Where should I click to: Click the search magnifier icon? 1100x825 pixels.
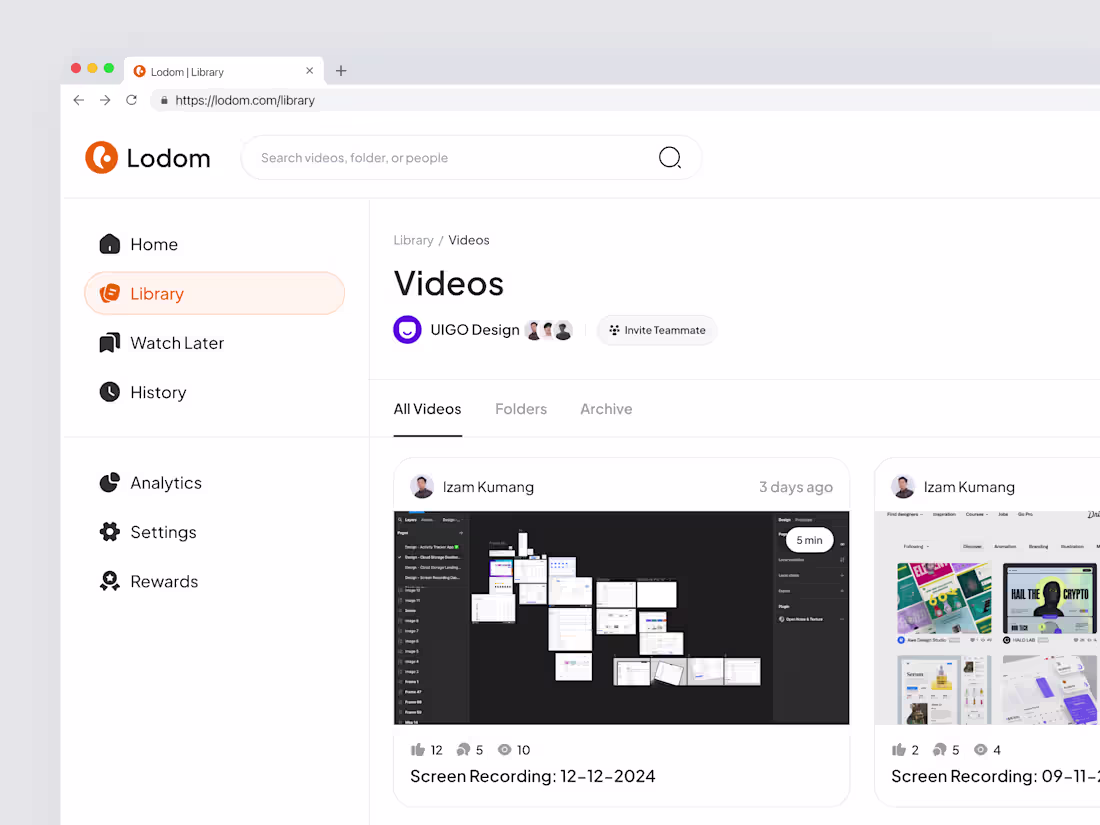click(x=669, y=157)
